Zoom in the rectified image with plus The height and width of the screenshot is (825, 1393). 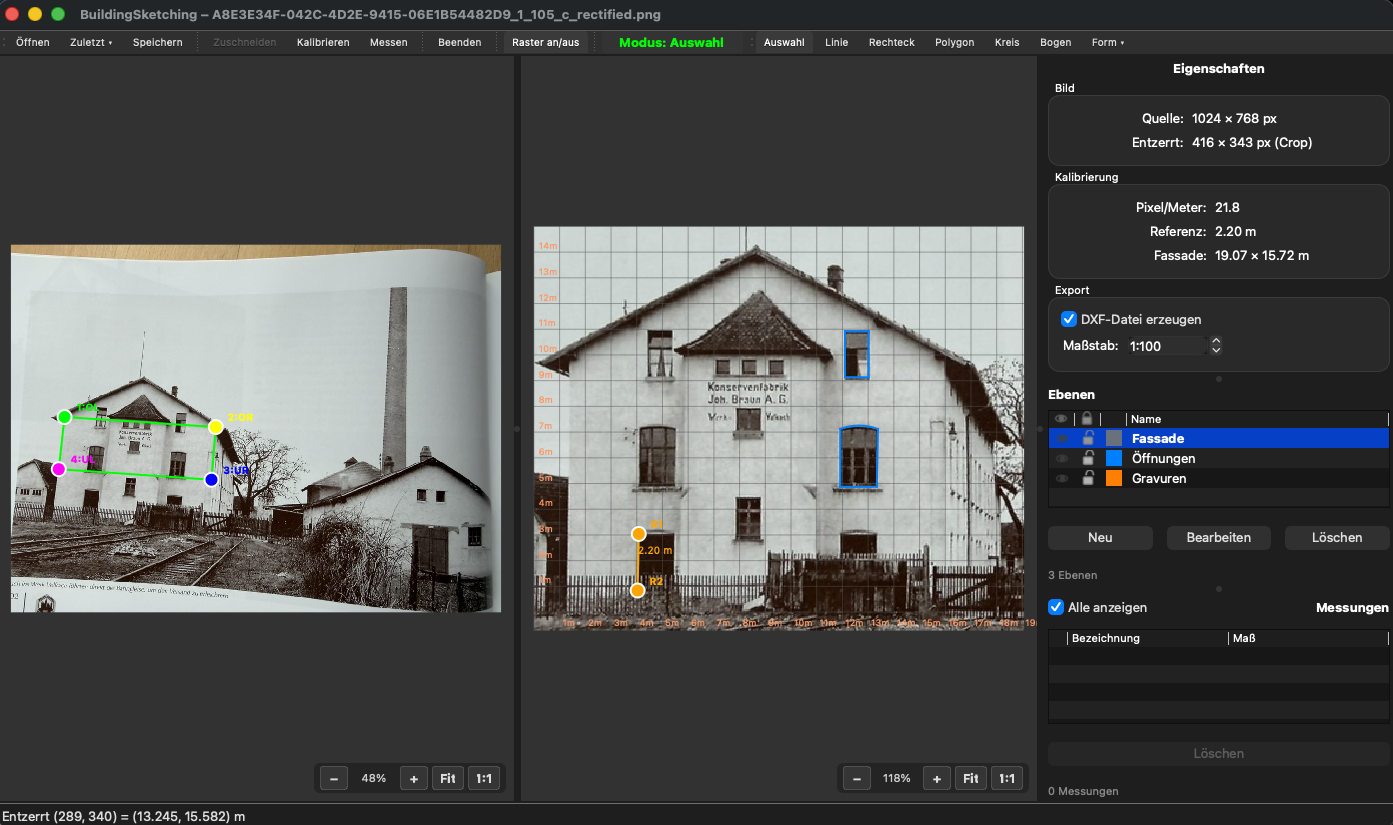[x=936, y=778]
